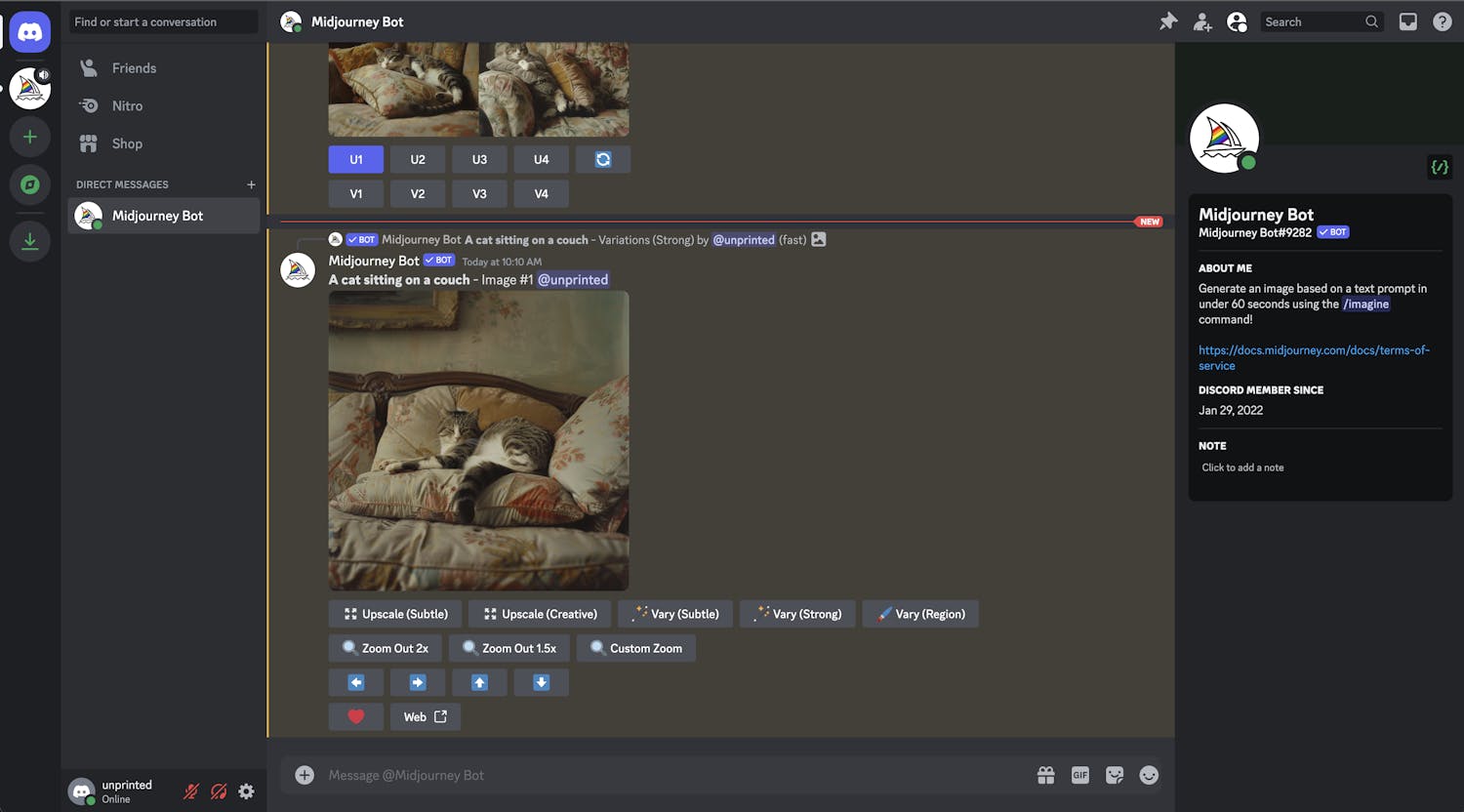Viewport: 1464px width, 812px height.
Task: Open the emoji picker in message bar
Action: [1149, 775]
